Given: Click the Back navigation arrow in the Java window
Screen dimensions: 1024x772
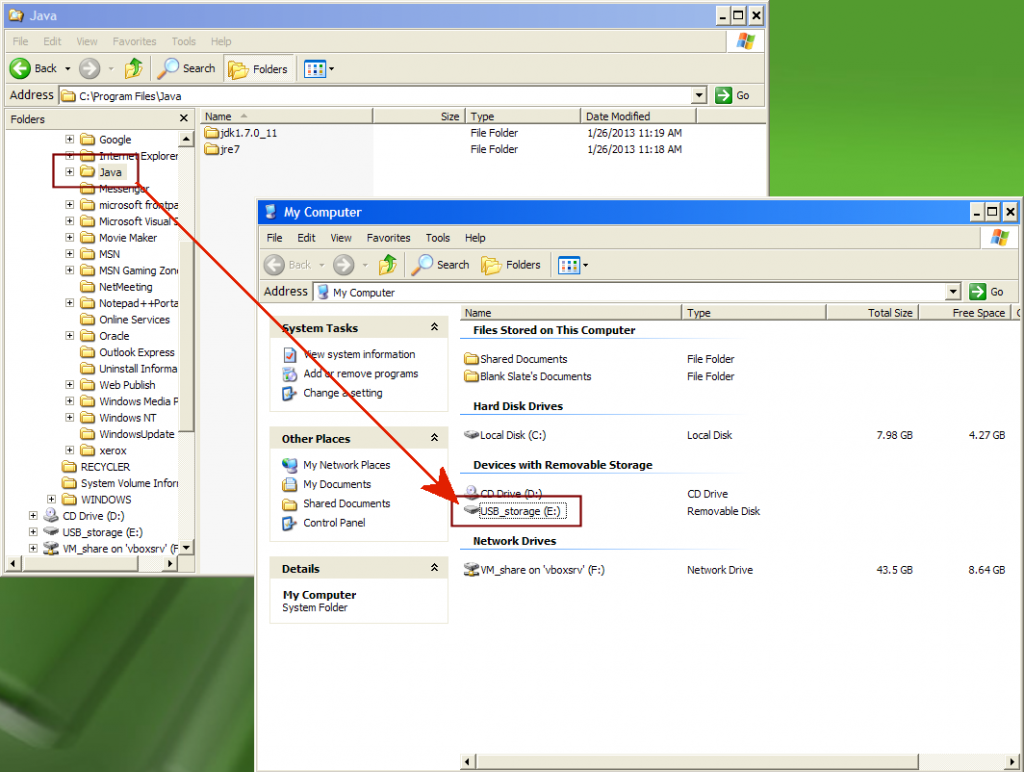Looking at the screenshot, I should click(x=22, y=68).
